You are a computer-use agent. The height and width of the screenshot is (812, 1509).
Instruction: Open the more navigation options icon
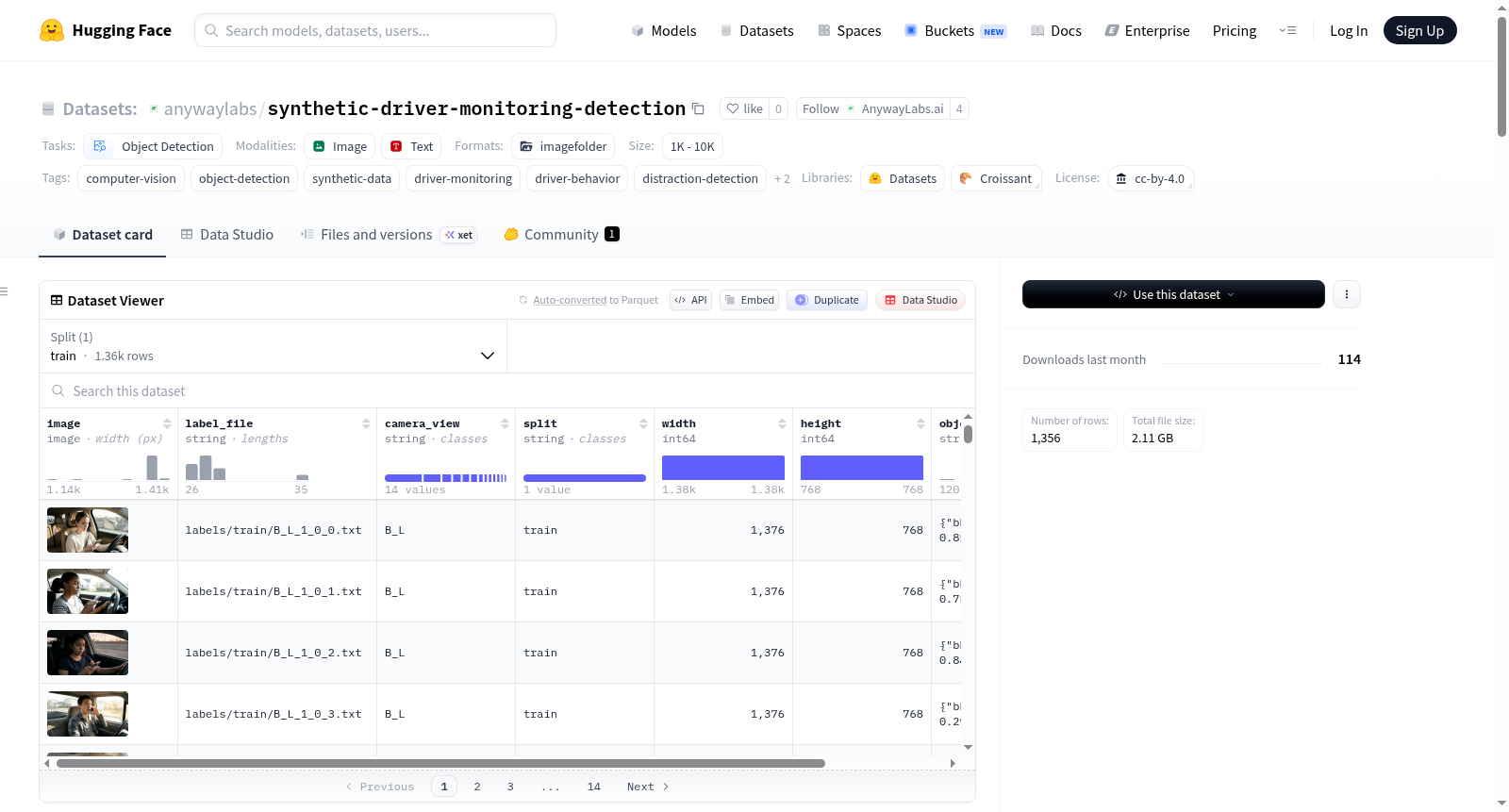1287,30
